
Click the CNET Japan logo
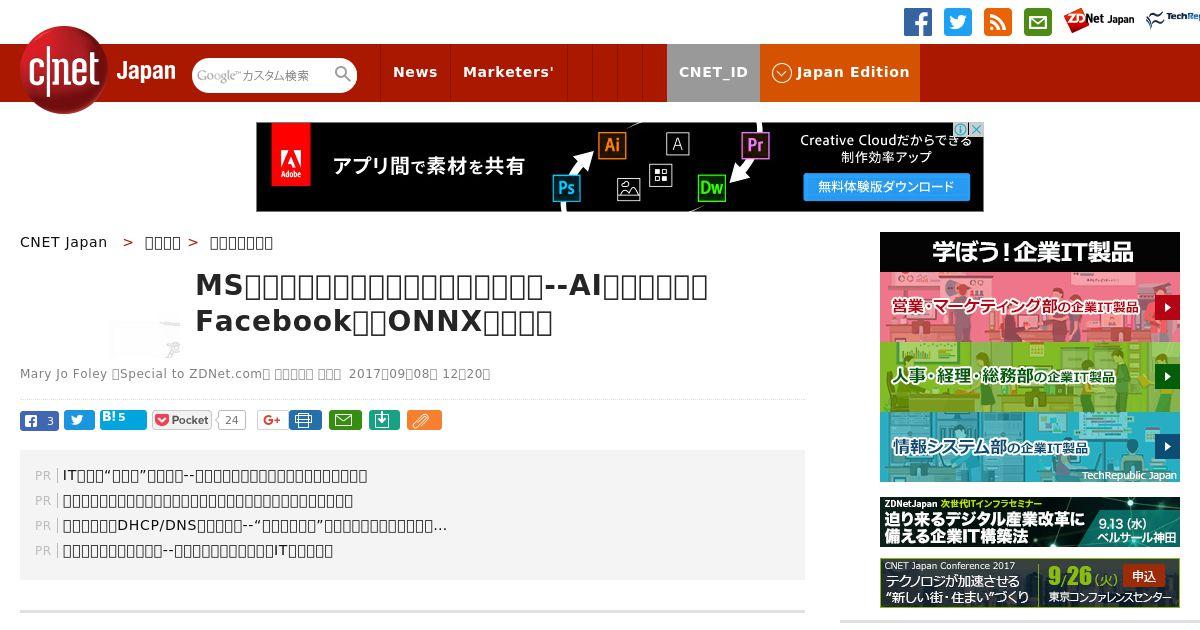coord(98,70)
